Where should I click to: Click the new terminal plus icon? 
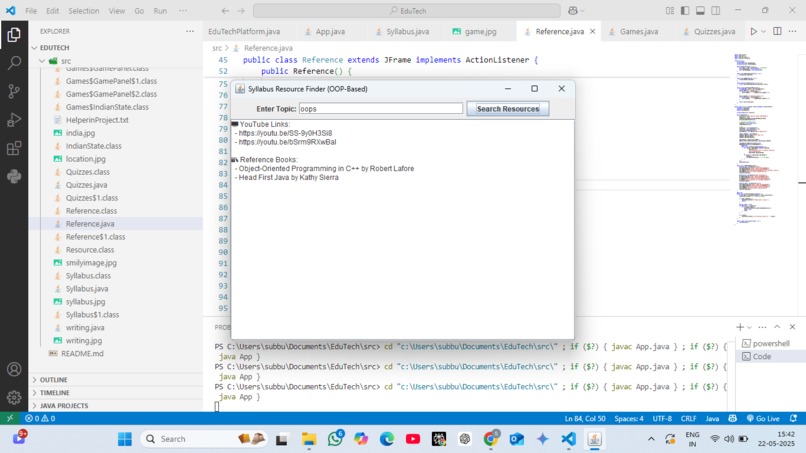point(740,327)
